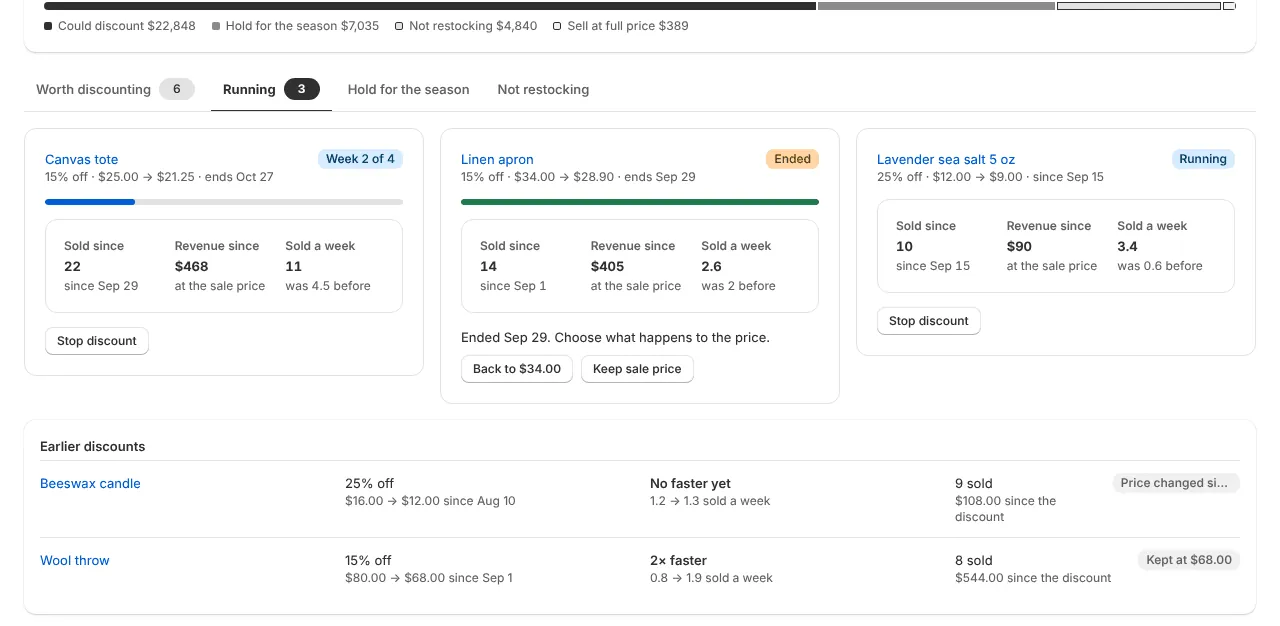Click Canvas tote blue progress bar
The height and width of the screenshot is (626, 1280).
tap(90, 202)
